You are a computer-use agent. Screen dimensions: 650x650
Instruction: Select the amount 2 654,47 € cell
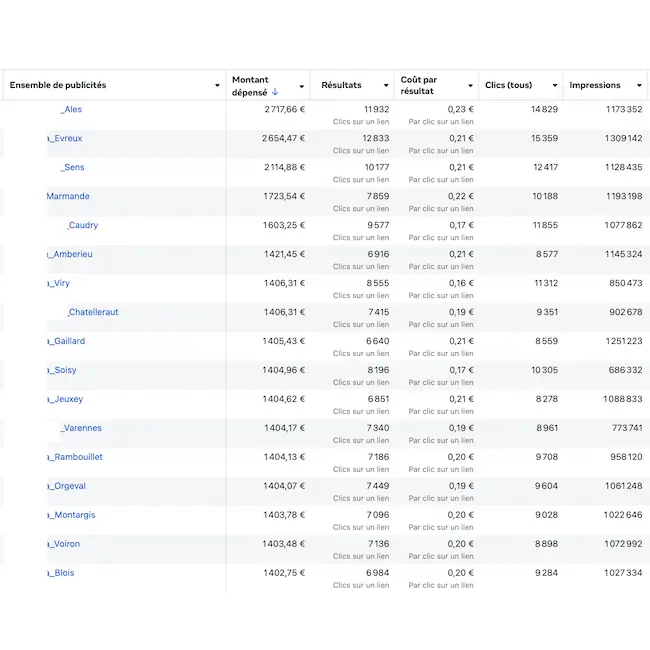283,138
